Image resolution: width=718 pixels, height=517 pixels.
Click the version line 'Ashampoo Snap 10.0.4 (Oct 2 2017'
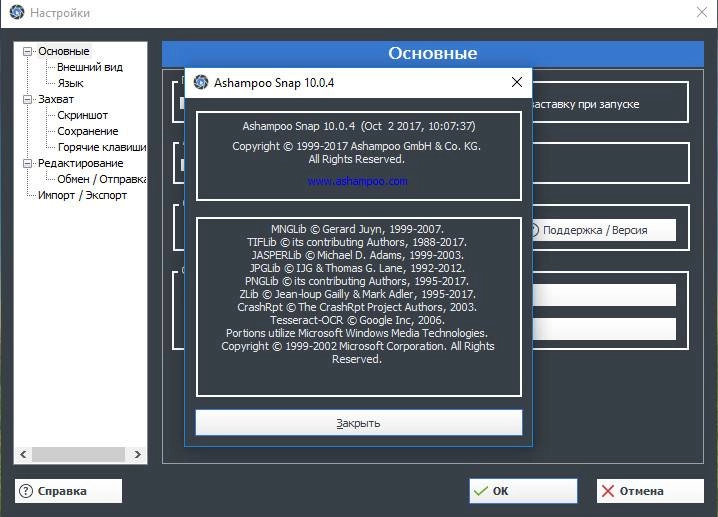pos(359,126)
